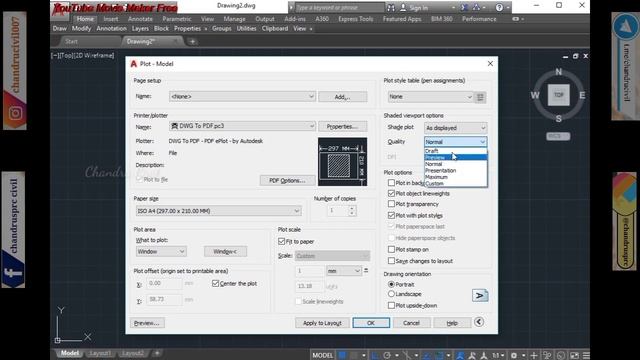Click the workspace switching gear icon

(x=514, y=355)
